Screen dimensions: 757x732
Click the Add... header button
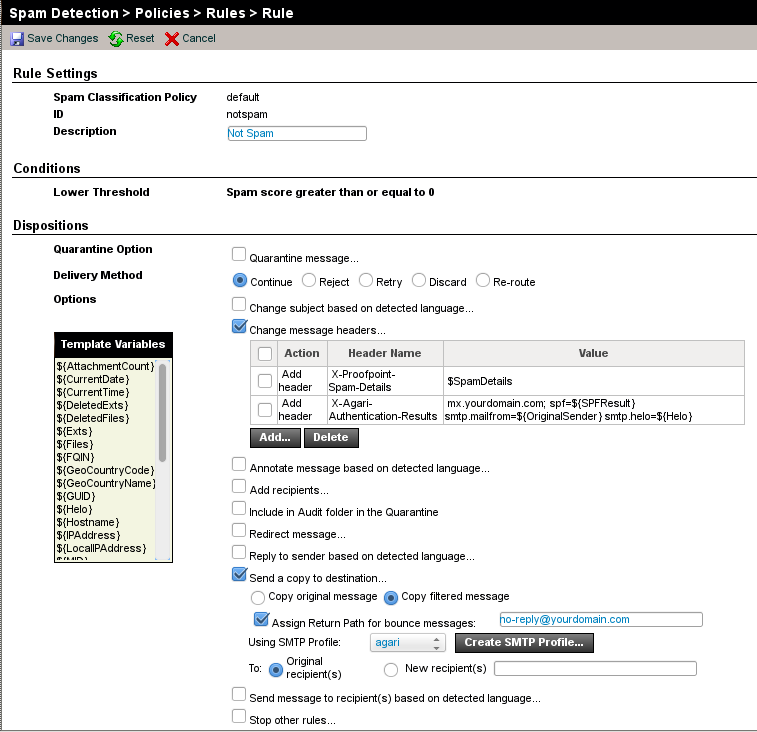point(275,437)
